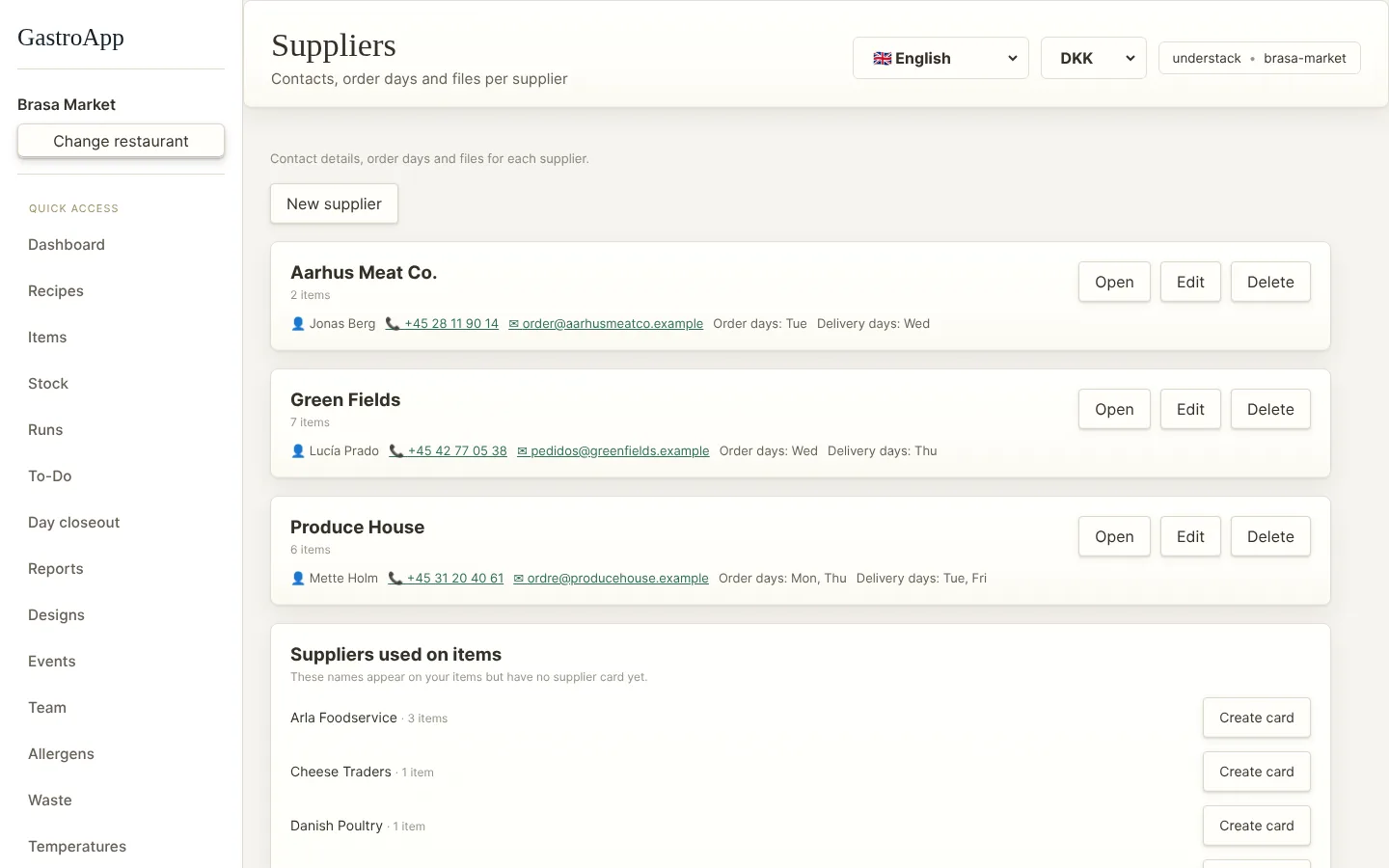Viewport: 1389px width, 868px height.
Task: Click the New supplier button
Action: (334, 203)
